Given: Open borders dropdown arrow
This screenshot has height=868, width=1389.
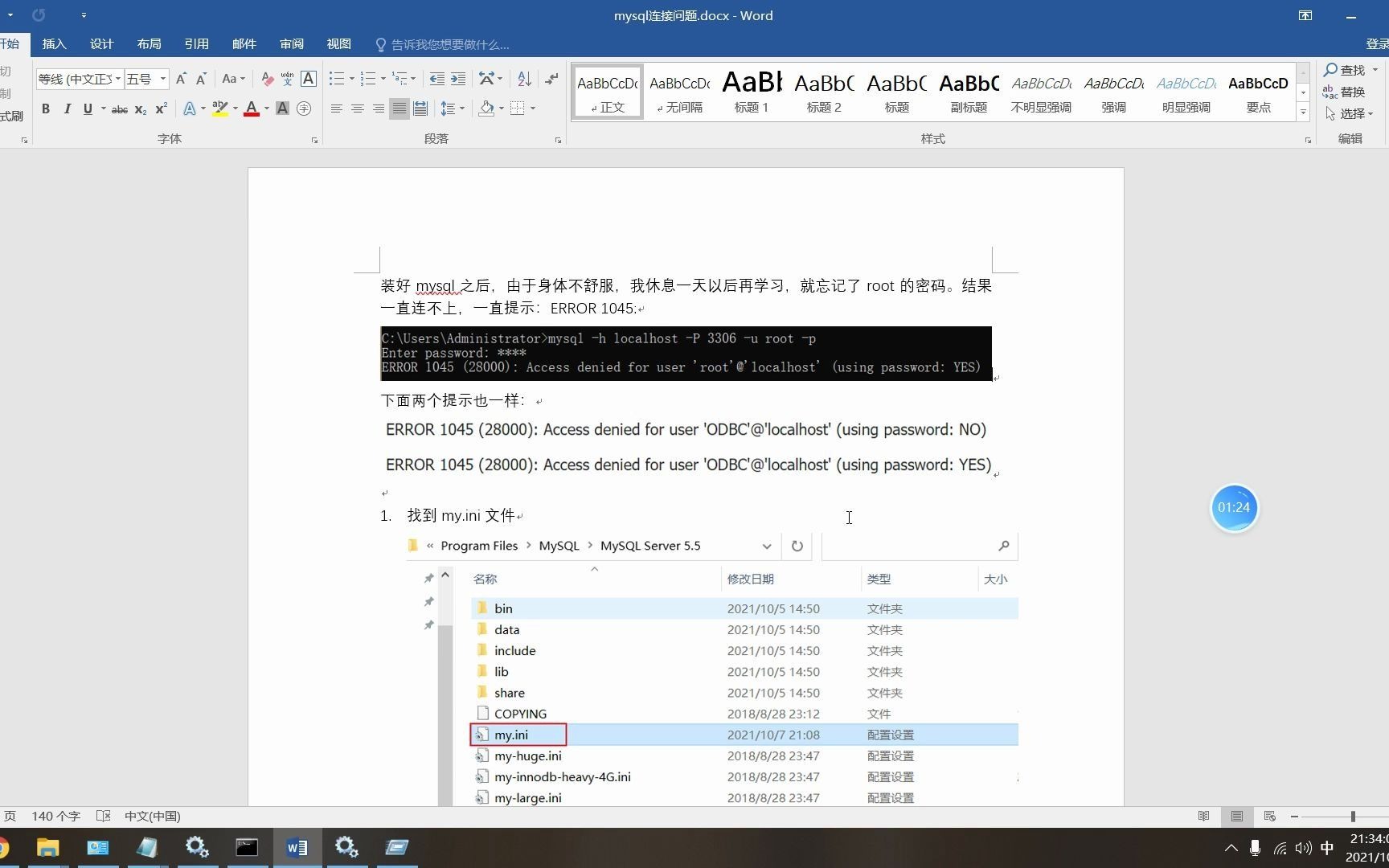Looking at the screenshot, I should (x=533, y=108).
